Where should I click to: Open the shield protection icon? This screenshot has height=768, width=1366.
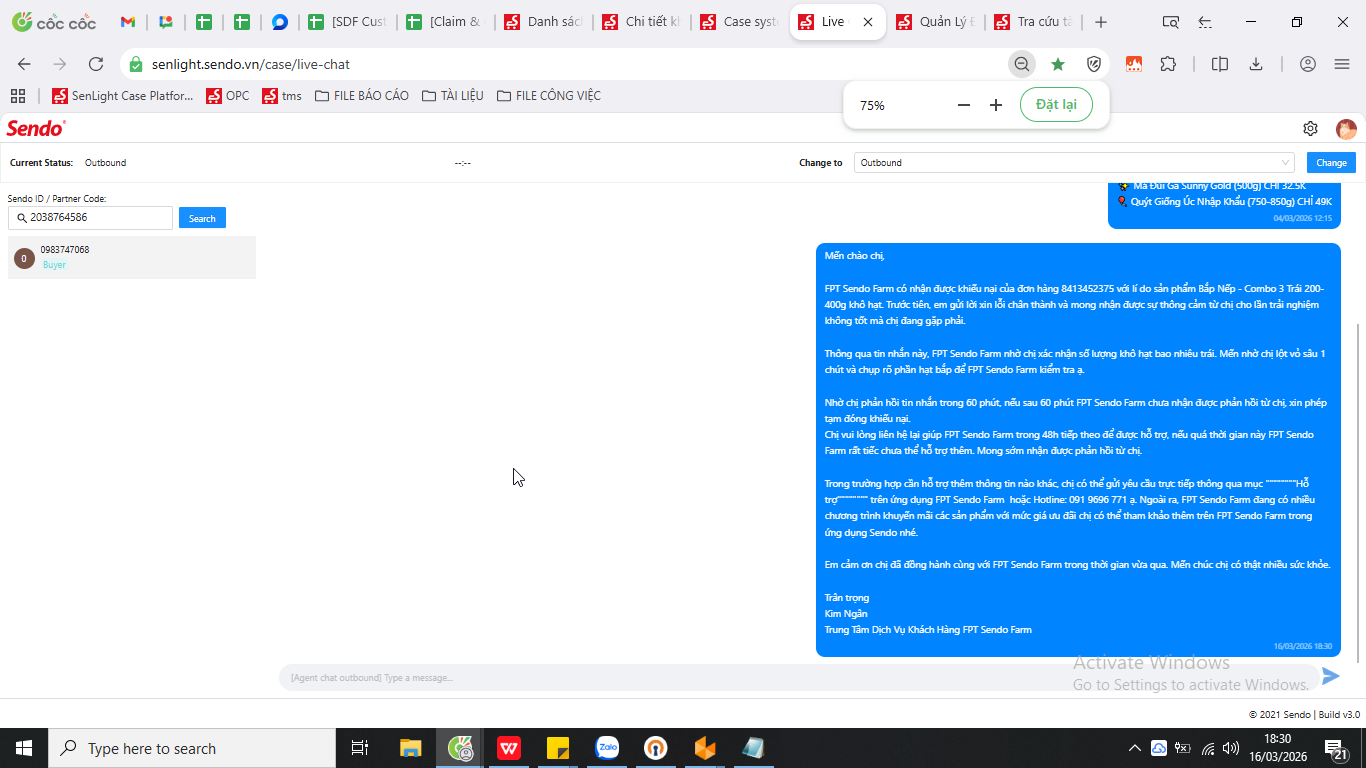click(1094, 64)
